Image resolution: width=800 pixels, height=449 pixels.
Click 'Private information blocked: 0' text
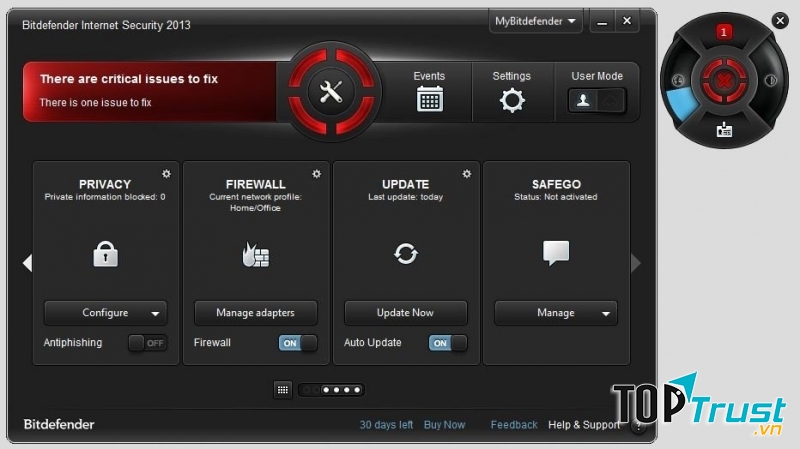pyautogui.click(x=105, y=197)
